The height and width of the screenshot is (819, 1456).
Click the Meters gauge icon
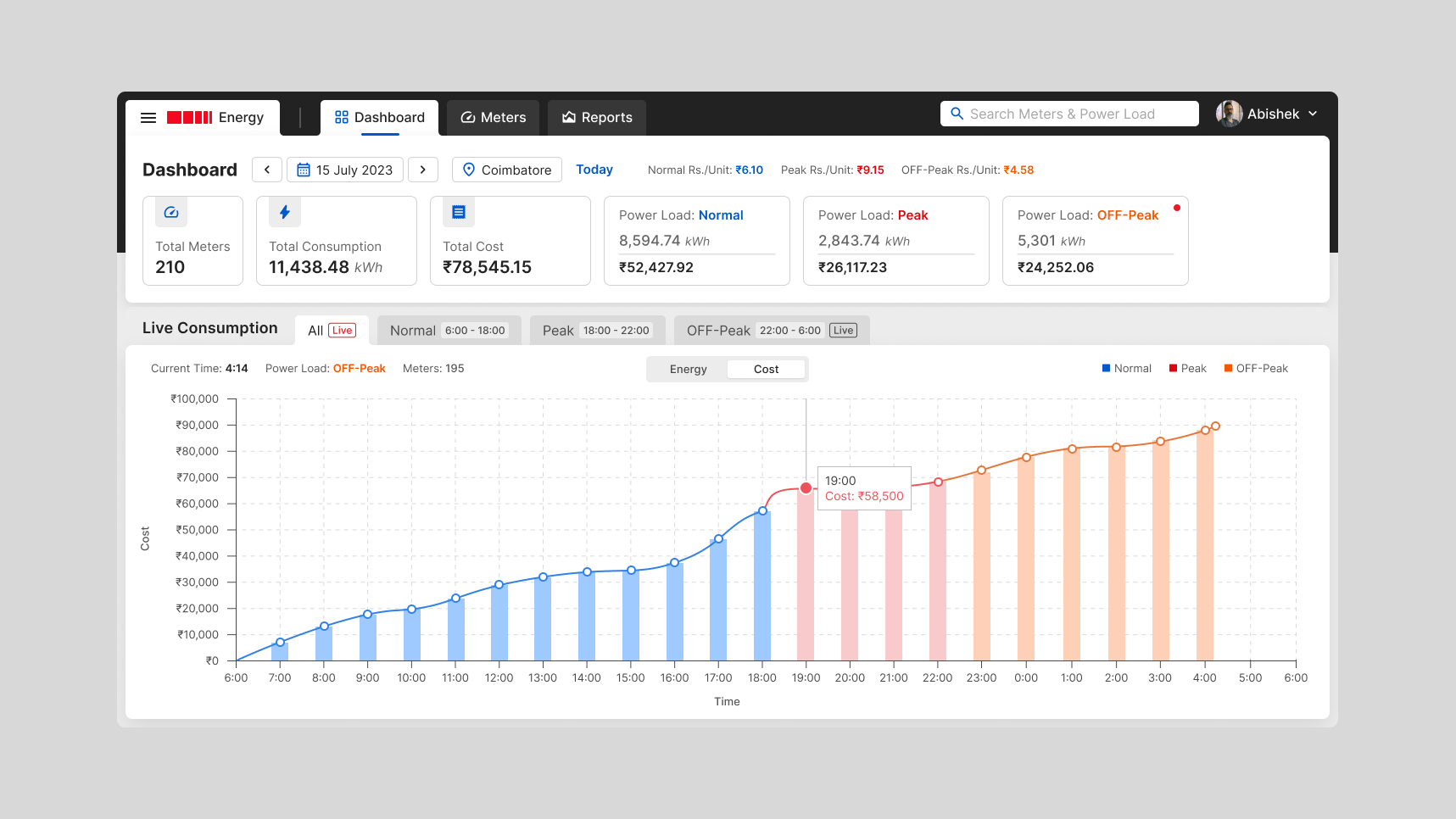[469, 117]
